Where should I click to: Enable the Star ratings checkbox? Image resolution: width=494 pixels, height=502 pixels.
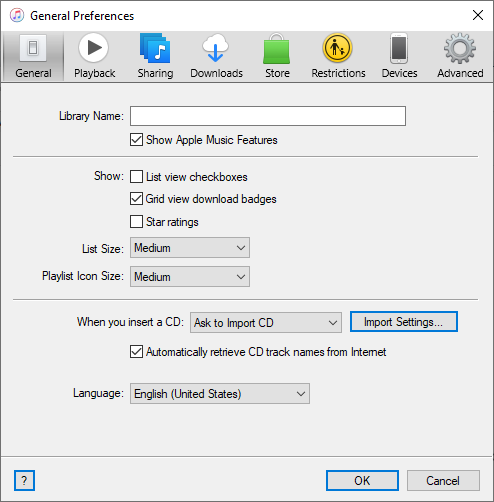coord(136,222)
